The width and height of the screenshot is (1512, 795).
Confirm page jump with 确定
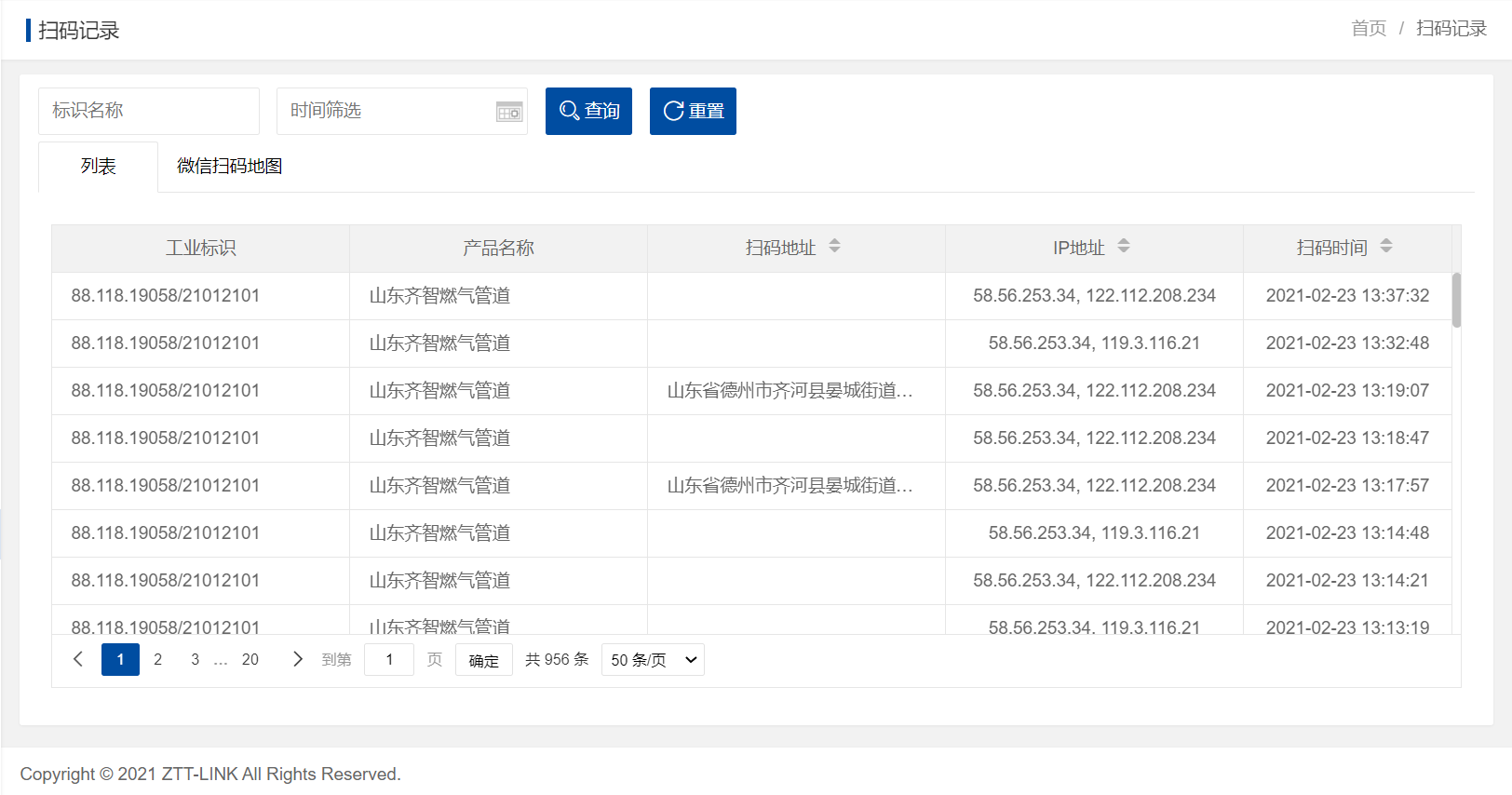(x=484, y=660)
